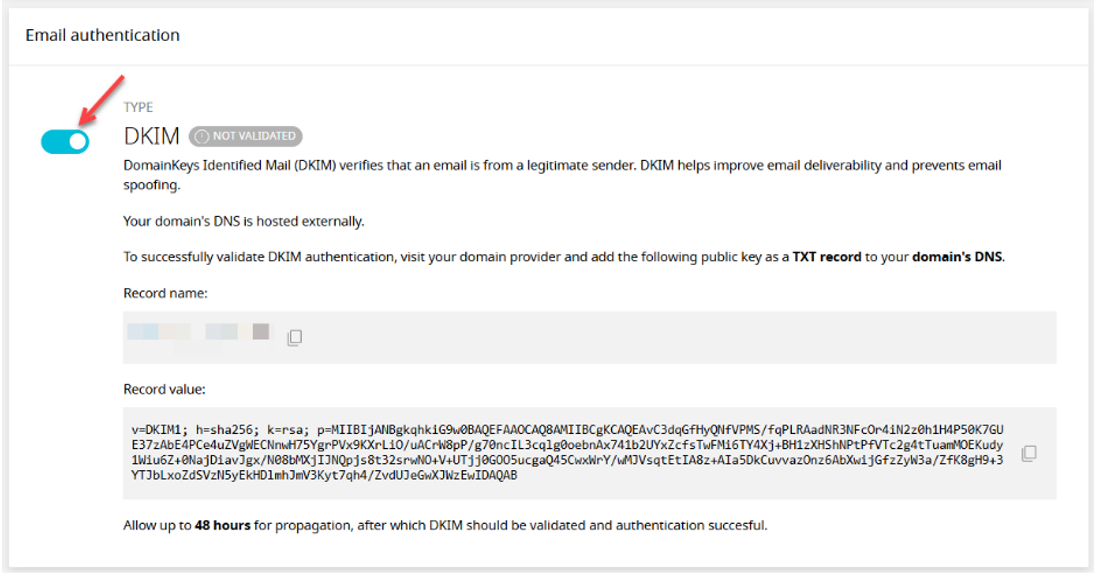The image size is (1095, 574).
Task: Toggle the DKIM authentication switch off
Action: pos(65,142)
